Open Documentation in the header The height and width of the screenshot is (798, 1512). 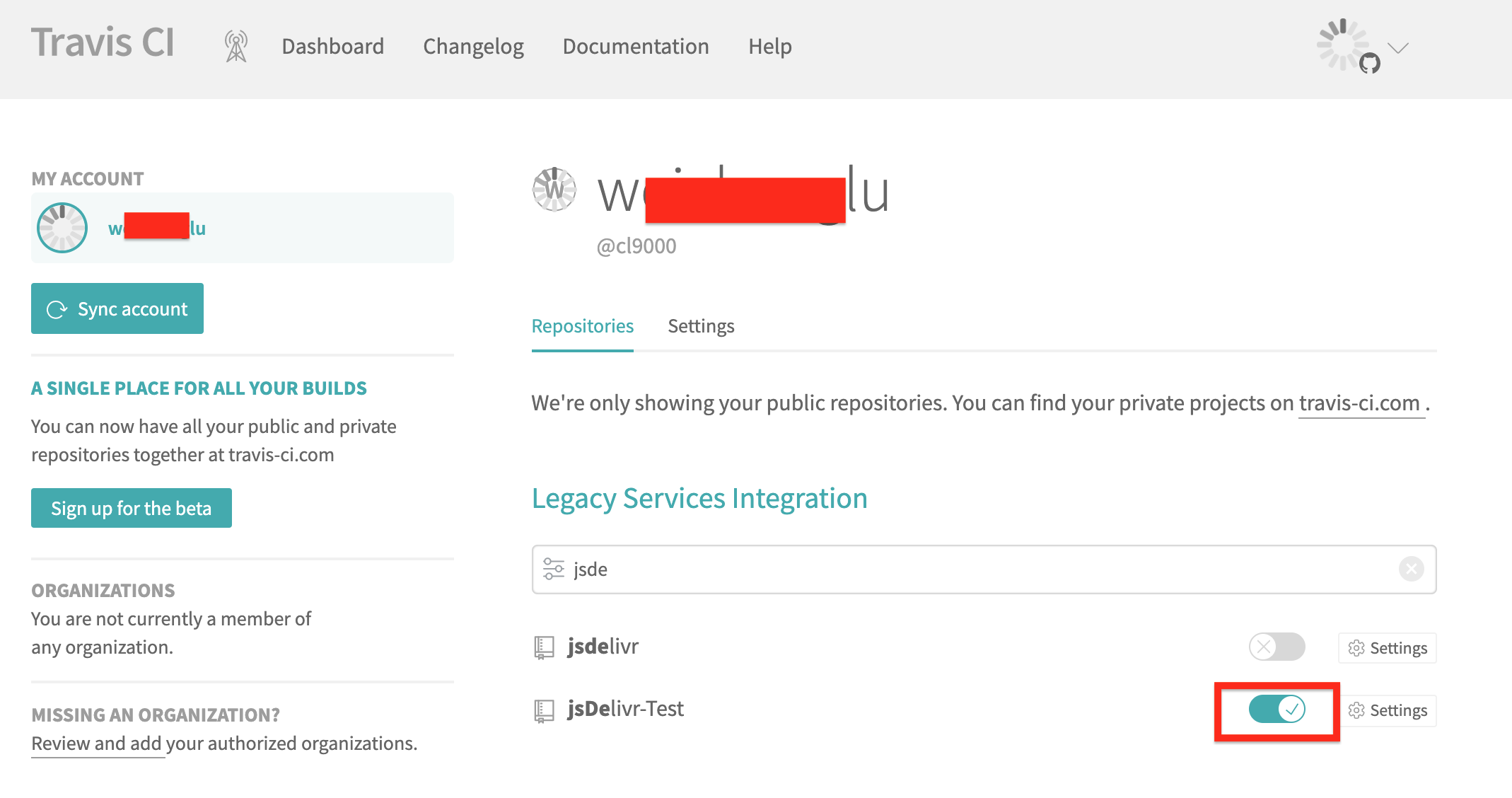point(636,47)
